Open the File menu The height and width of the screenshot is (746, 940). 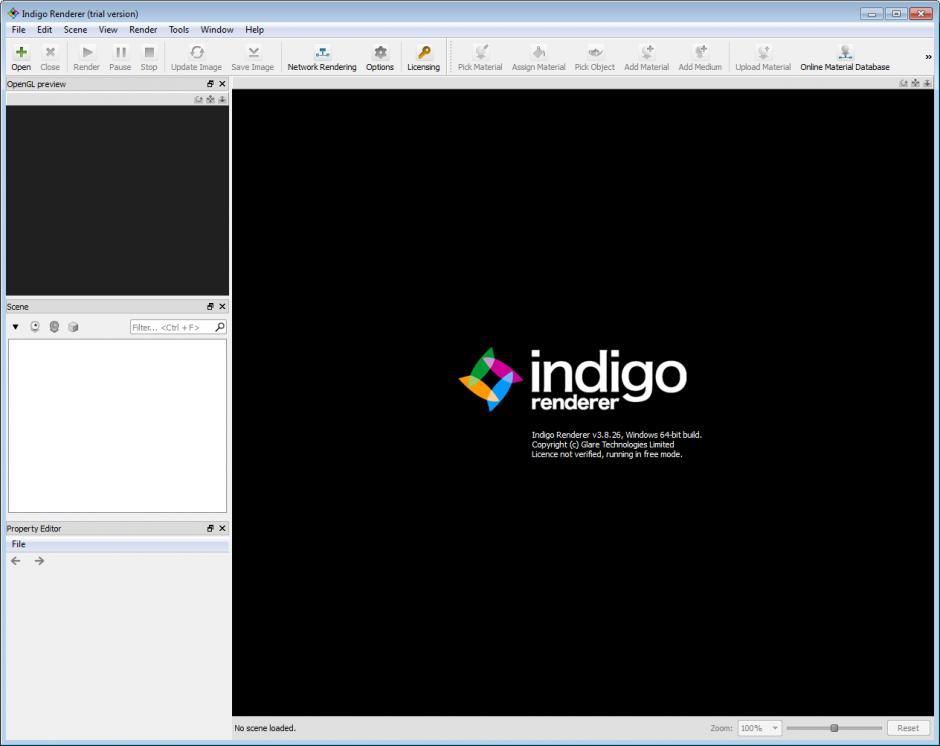[x=19, y=29]
